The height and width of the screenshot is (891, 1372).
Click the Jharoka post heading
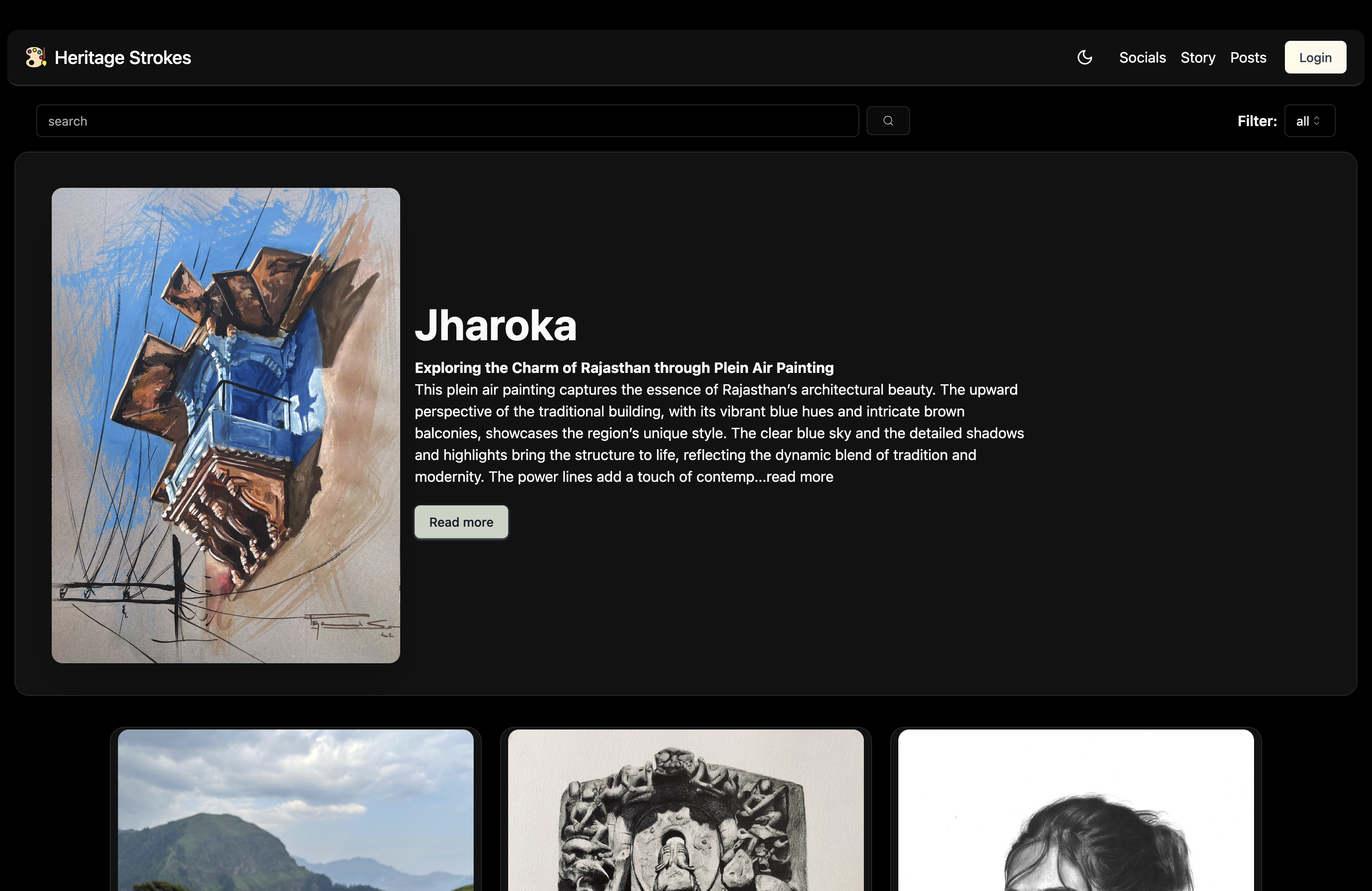pyautogui.click(x=495, y=326)
